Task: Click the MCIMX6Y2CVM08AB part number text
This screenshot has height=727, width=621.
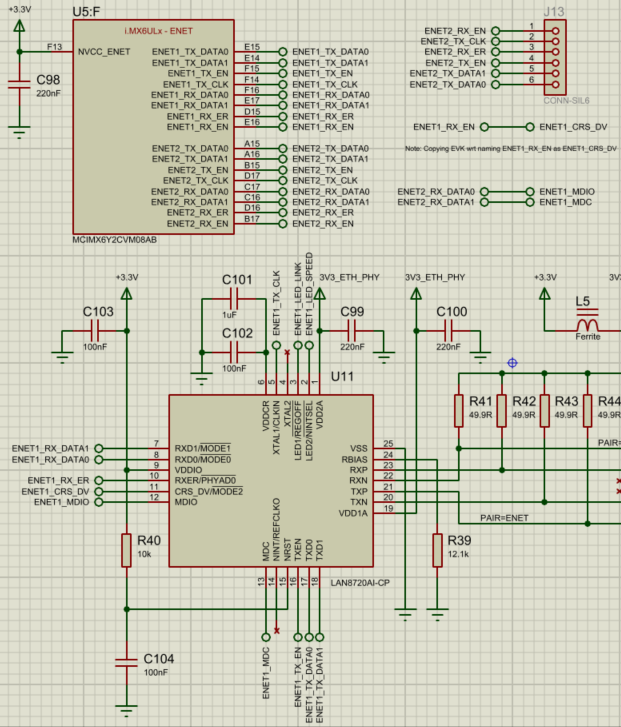Action: pos(115,240)
